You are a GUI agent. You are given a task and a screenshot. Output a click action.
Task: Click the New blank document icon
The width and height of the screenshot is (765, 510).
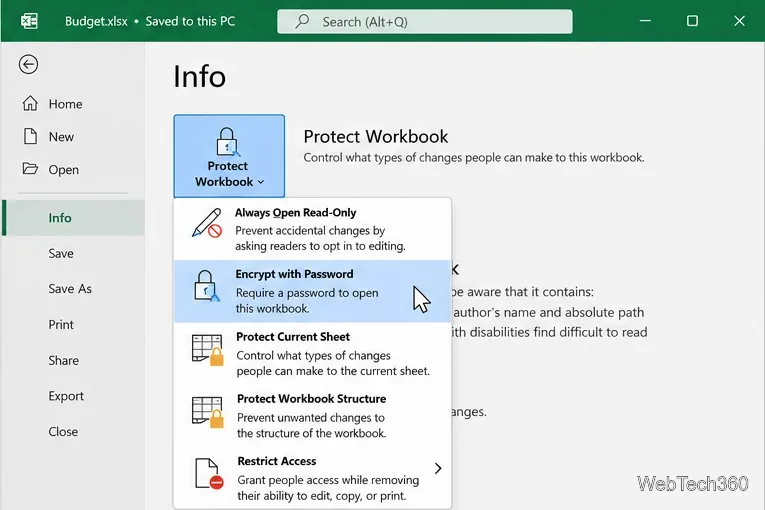30,136
